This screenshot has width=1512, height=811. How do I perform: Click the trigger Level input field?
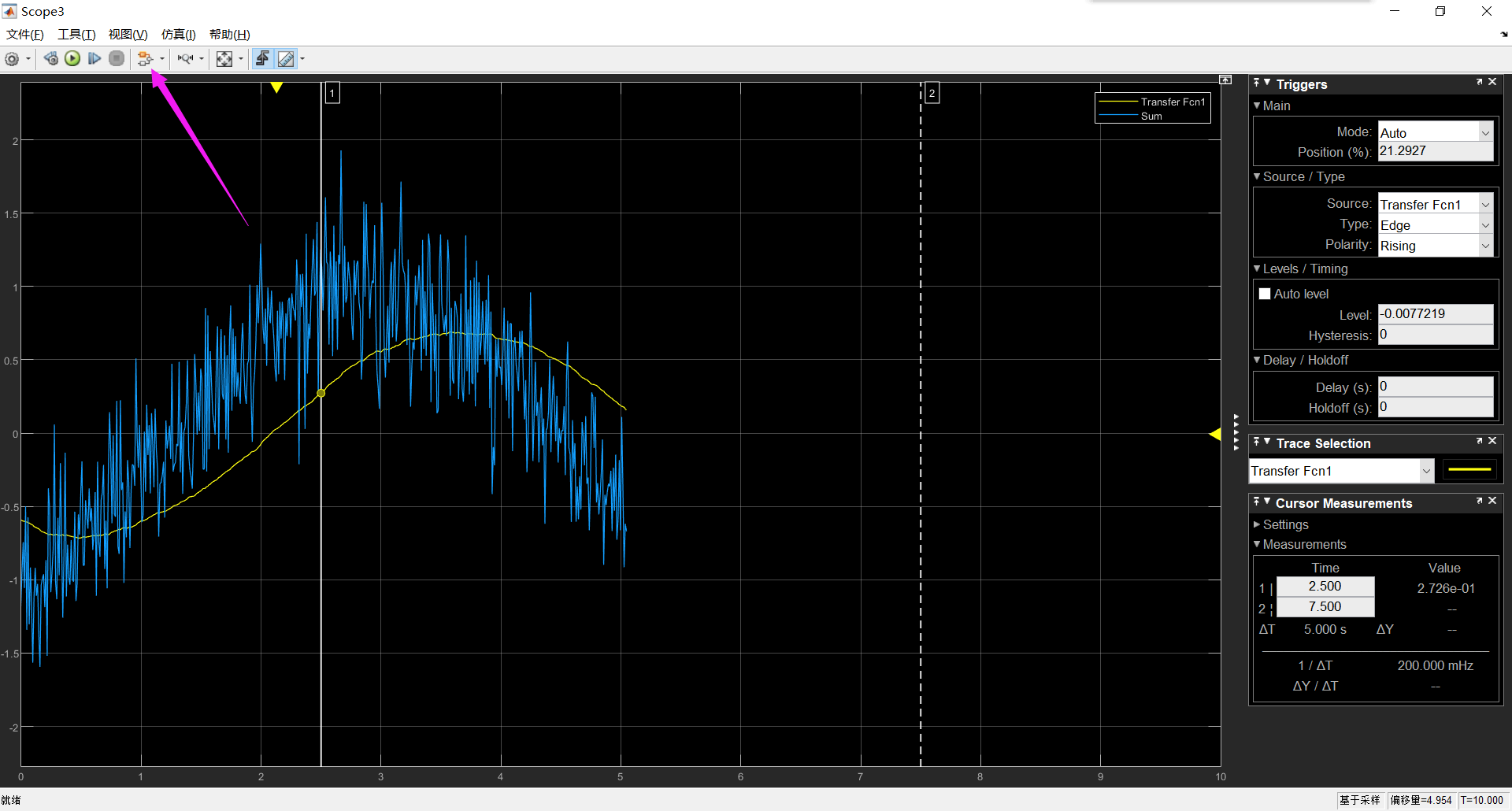tap(1436, 314)
